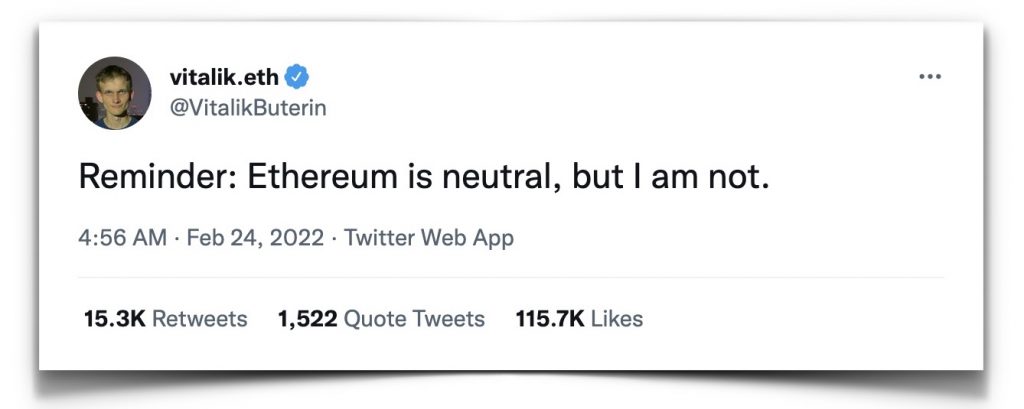Open the @VitalikButerin handle link

pos(248,107)
